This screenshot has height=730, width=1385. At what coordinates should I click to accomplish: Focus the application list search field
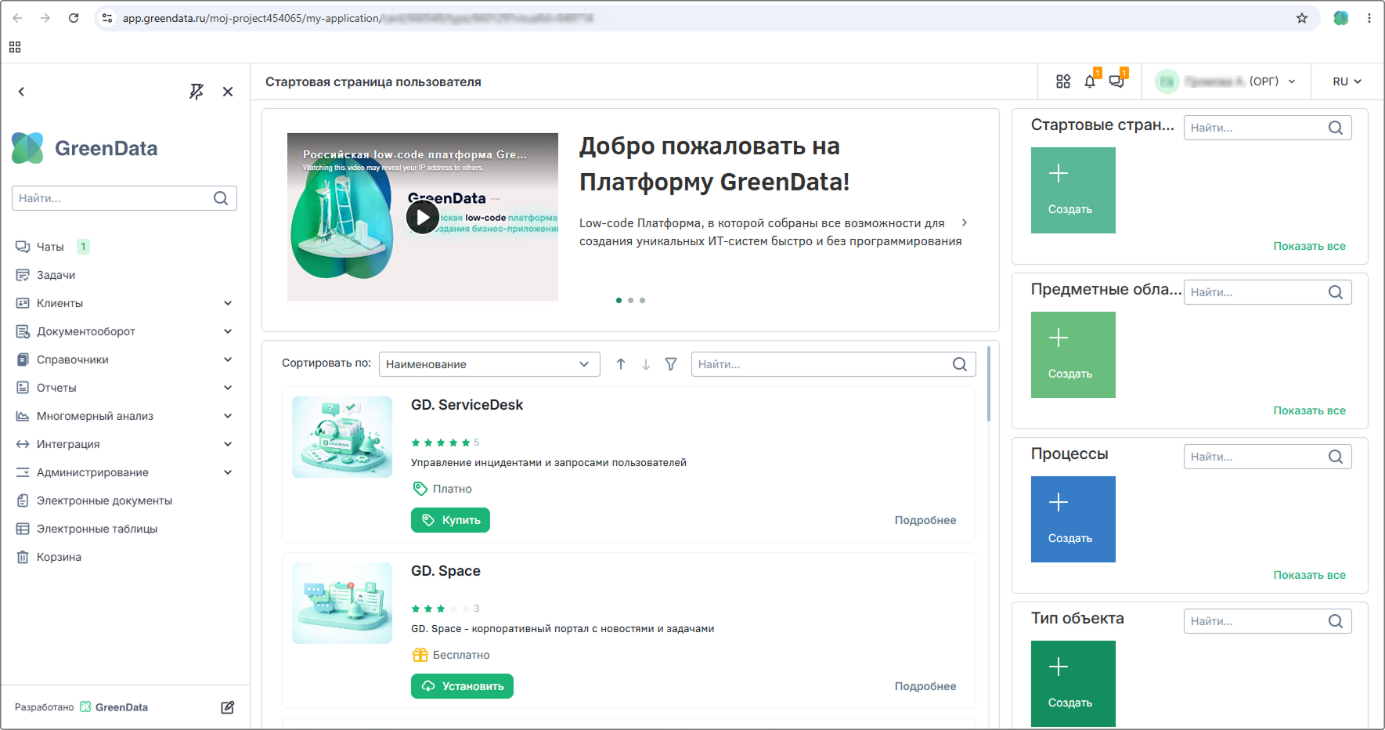point(833,364)
